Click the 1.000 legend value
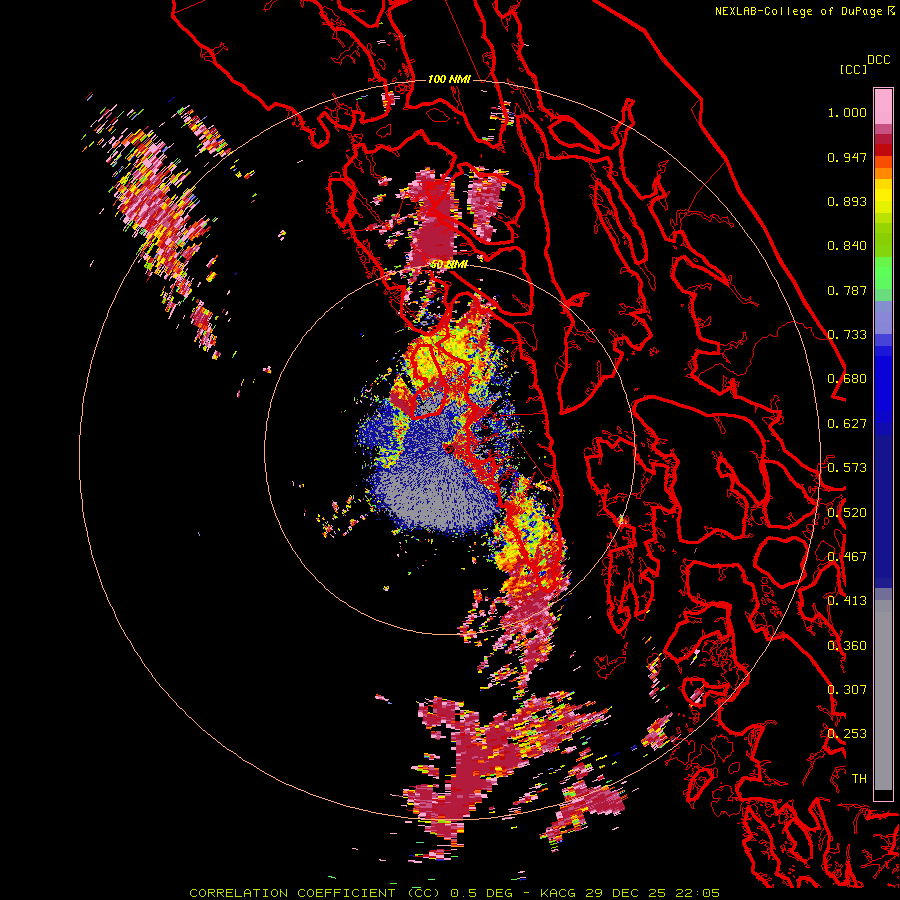 pos(847,112)
